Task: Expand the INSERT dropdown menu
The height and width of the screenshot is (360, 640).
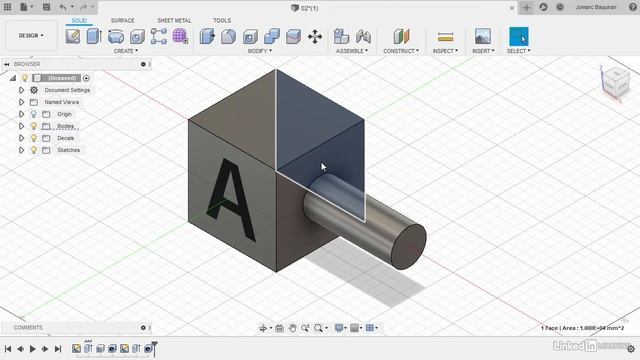Action: (483, 51)
